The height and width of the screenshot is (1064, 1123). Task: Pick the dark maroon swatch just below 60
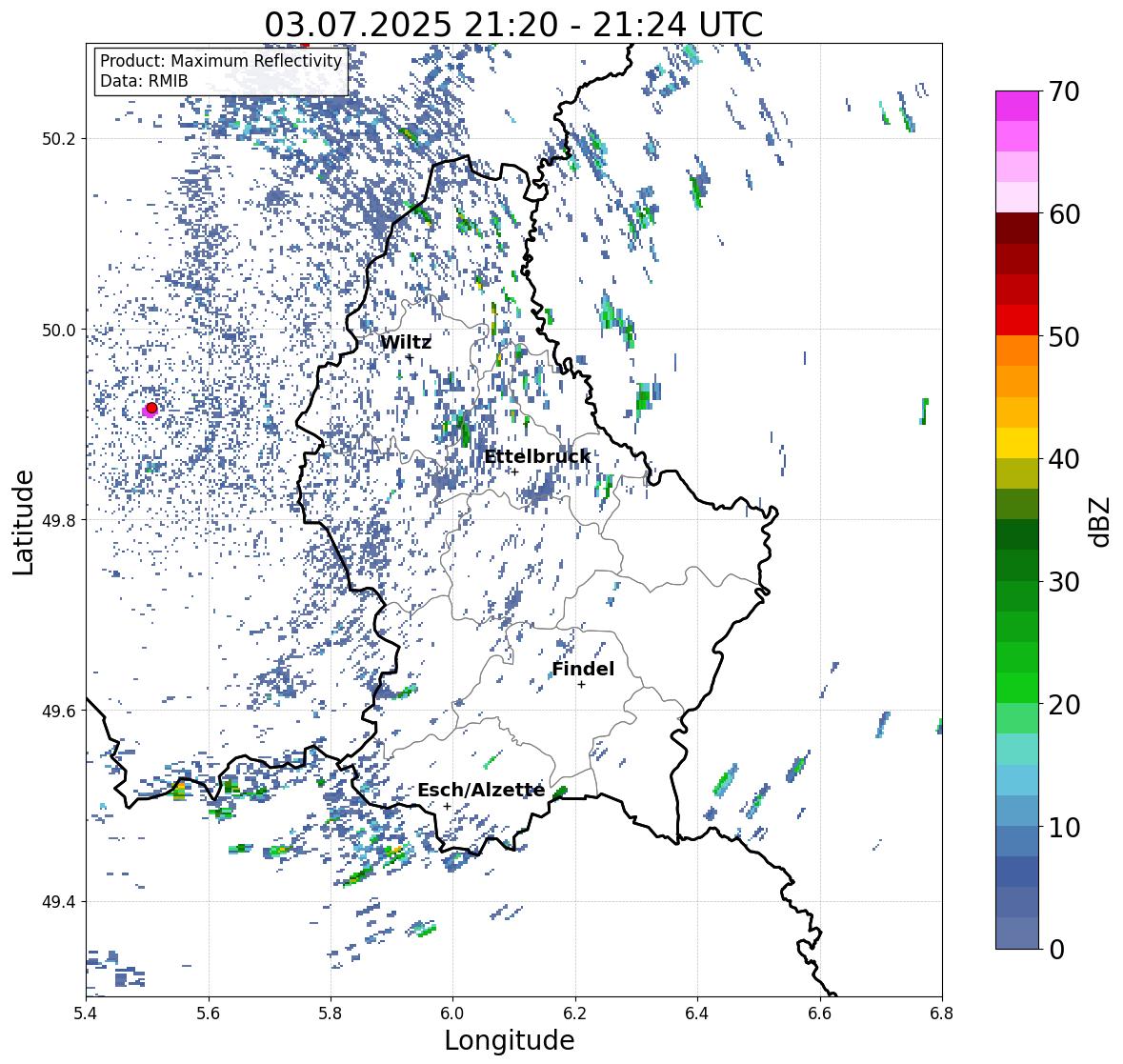[1017, 229]
